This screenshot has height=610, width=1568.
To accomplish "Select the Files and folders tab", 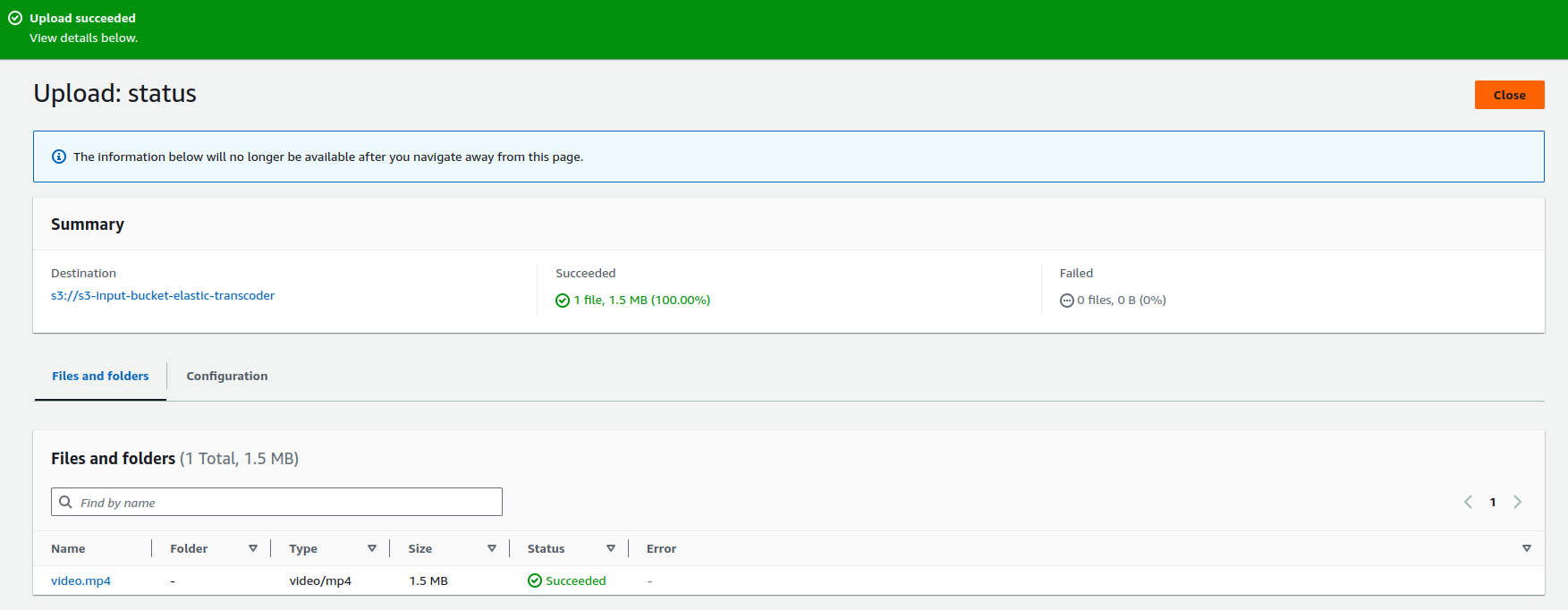I will (x=100, y=376).
